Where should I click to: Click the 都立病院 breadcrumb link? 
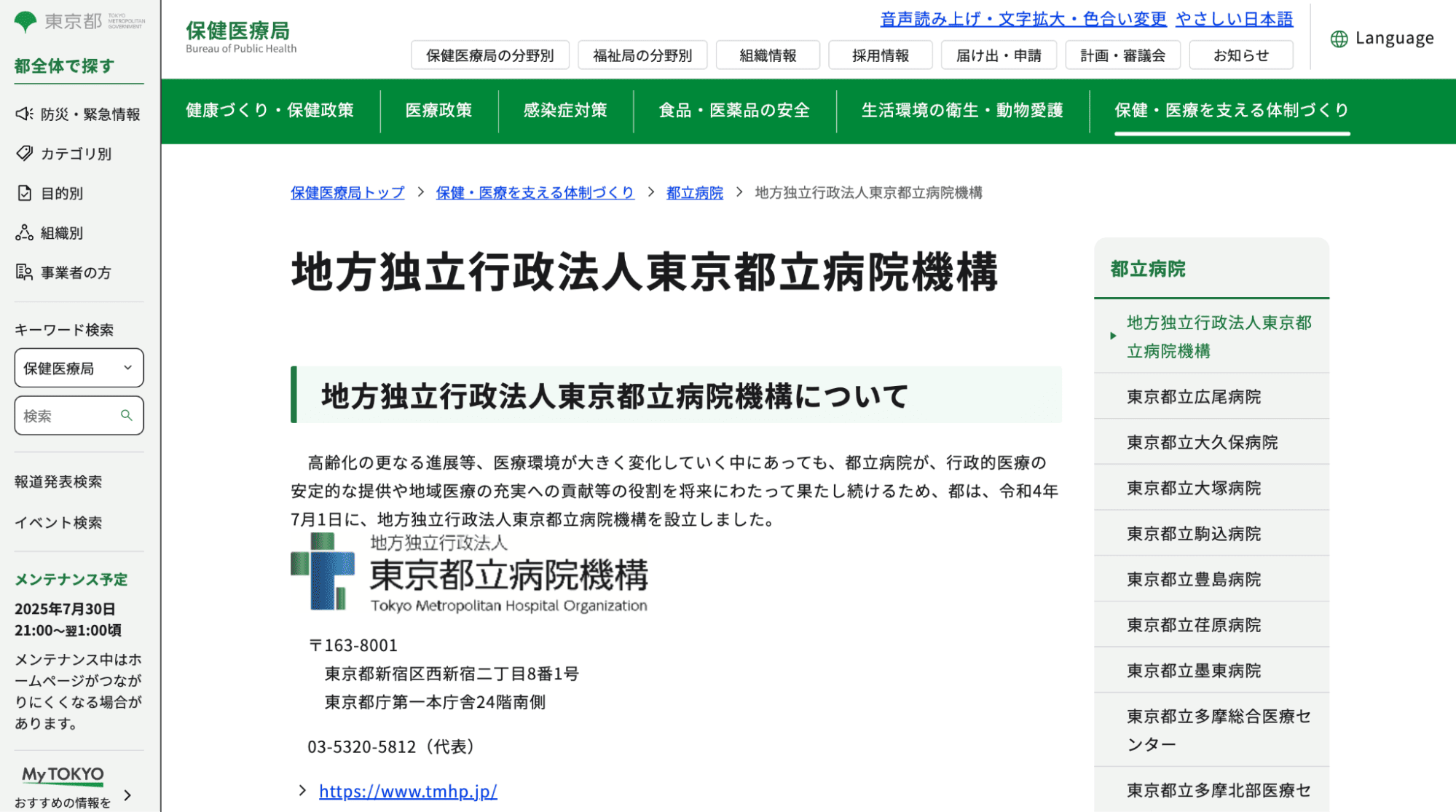(x=695, y=192)
